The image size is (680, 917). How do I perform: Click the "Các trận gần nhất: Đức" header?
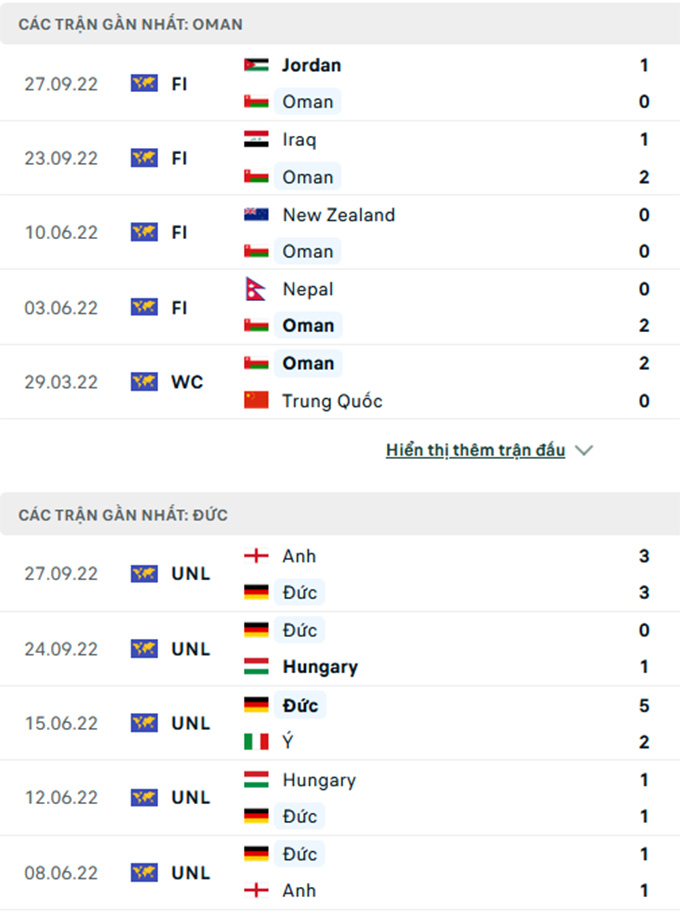(x=123, y=515)
